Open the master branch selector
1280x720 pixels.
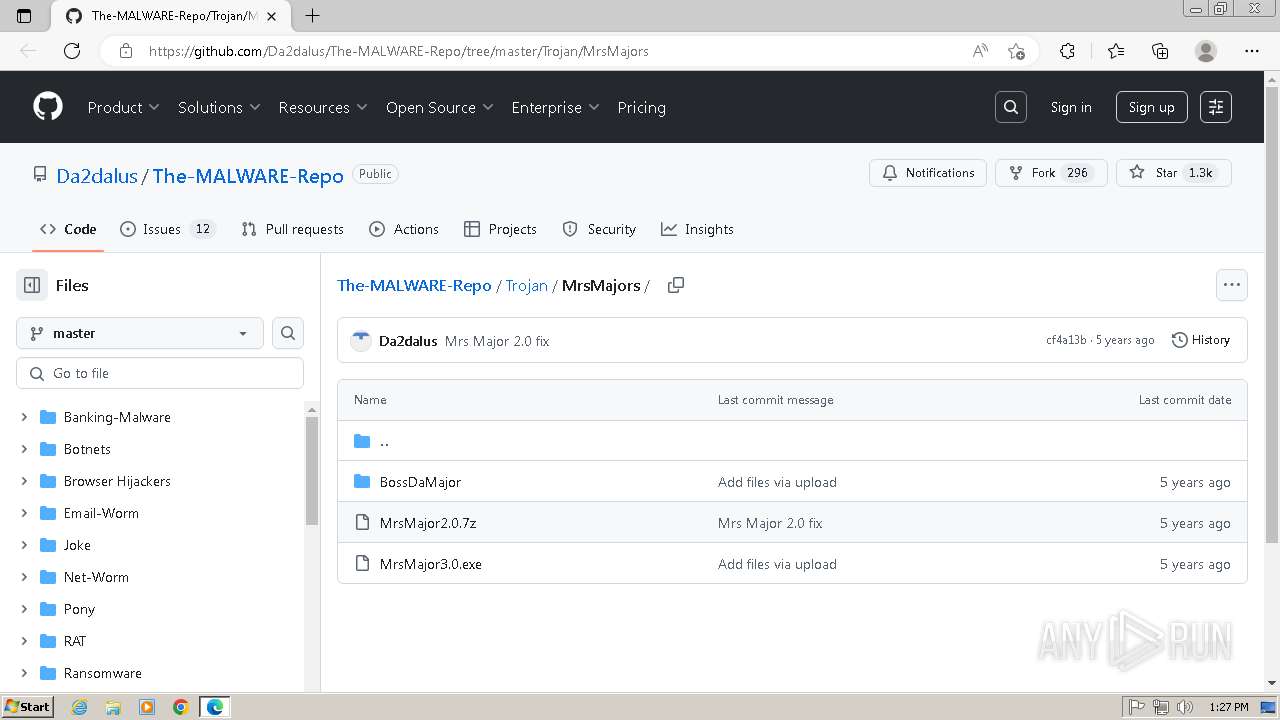tap(140, 333)
